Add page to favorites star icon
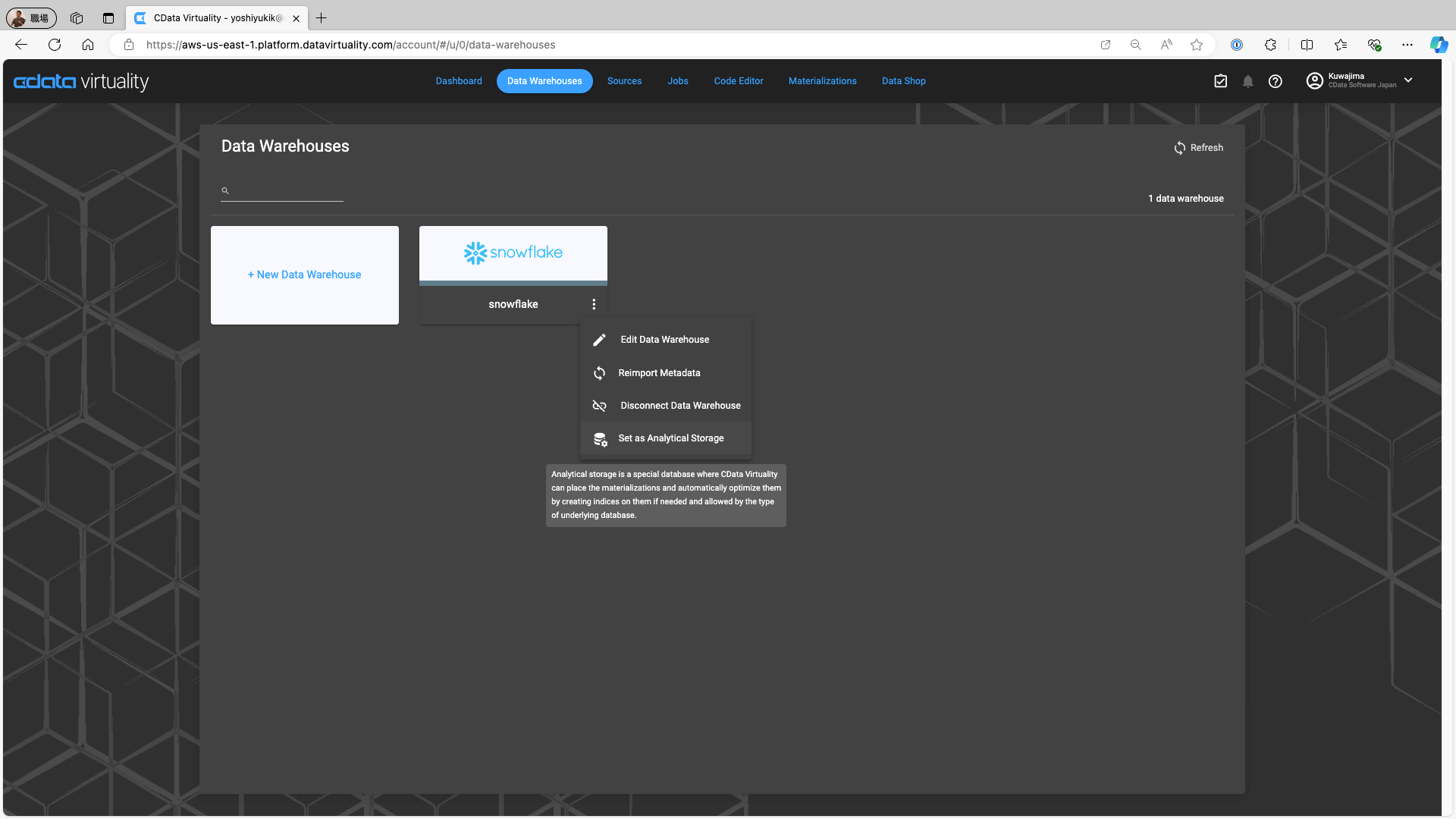Viewport: 1456px width, 819px height. pyautogui.click(x=1197, y=45)
